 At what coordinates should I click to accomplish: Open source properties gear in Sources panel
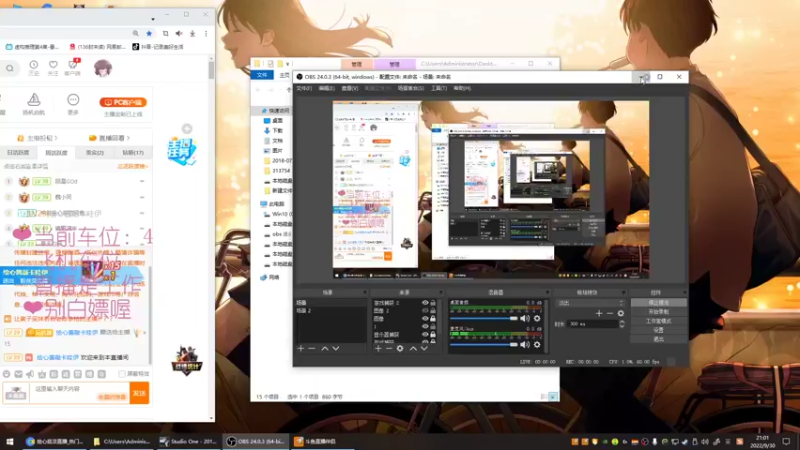[x=400, y=348]
